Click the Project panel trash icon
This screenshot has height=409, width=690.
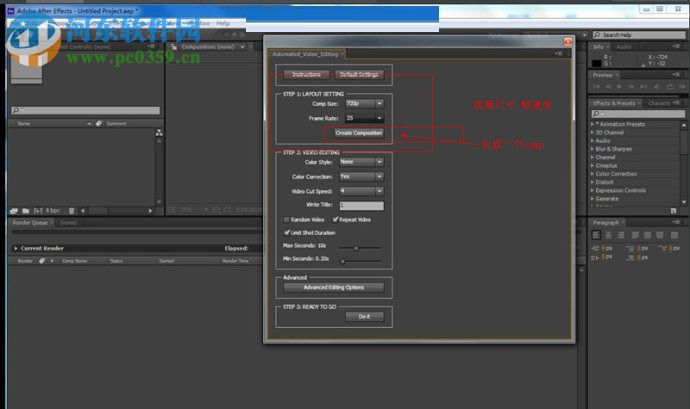click(x=72, y=211)
